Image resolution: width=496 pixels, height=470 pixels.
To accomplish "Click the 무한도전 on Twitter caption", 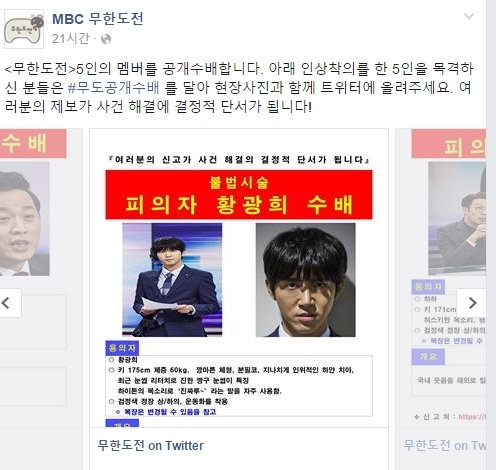I will point(150,446).
